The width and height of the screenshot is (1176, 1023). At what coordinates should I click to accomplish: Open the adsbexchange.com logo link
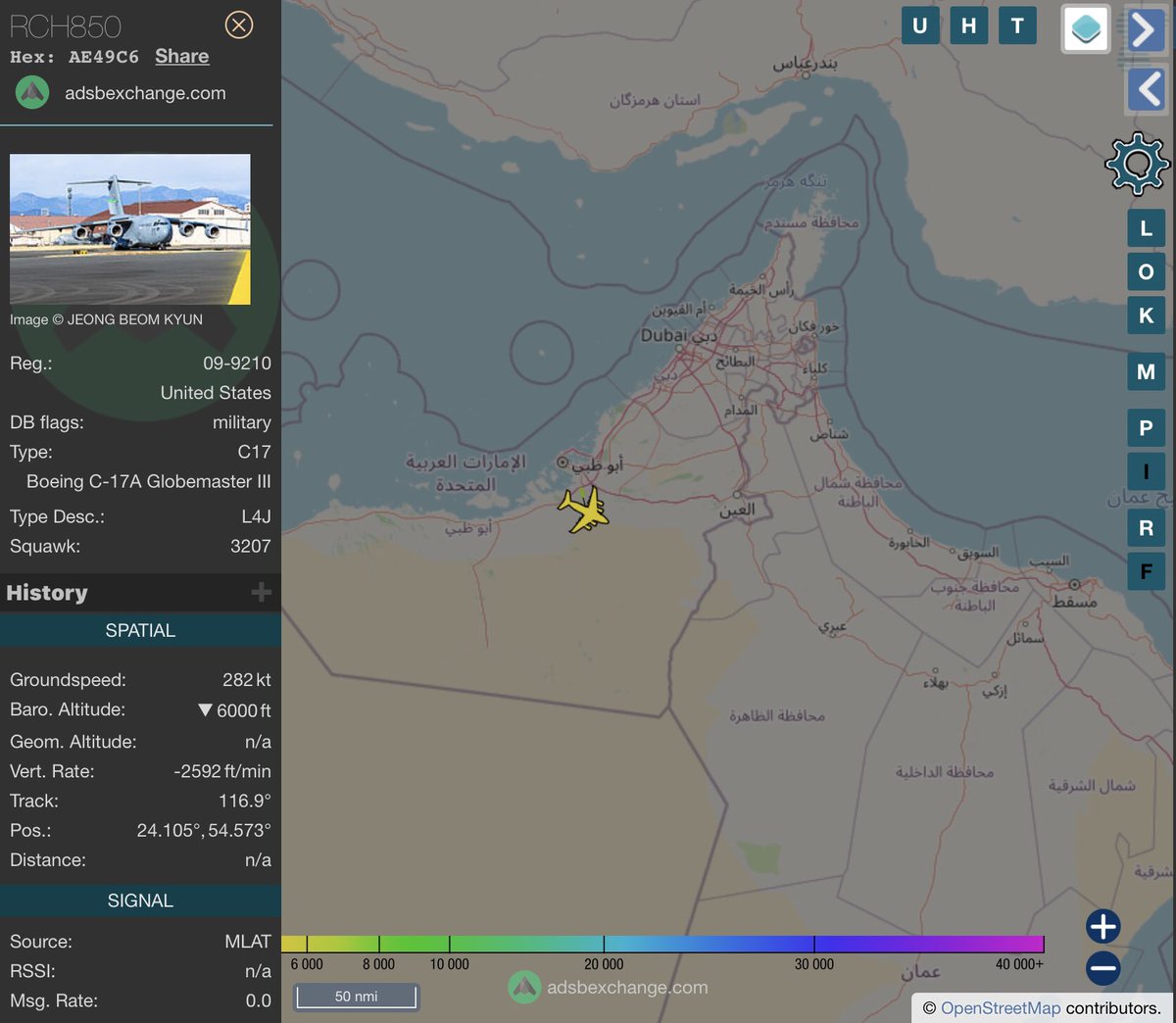(145, 93)
